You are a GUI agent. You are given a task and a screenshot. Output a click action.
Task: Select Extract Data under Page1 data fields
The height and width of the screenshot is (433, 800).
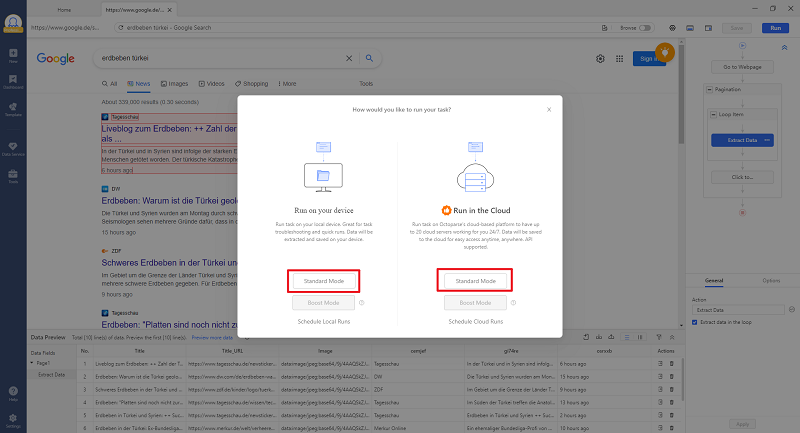click(x=52, y=375)
